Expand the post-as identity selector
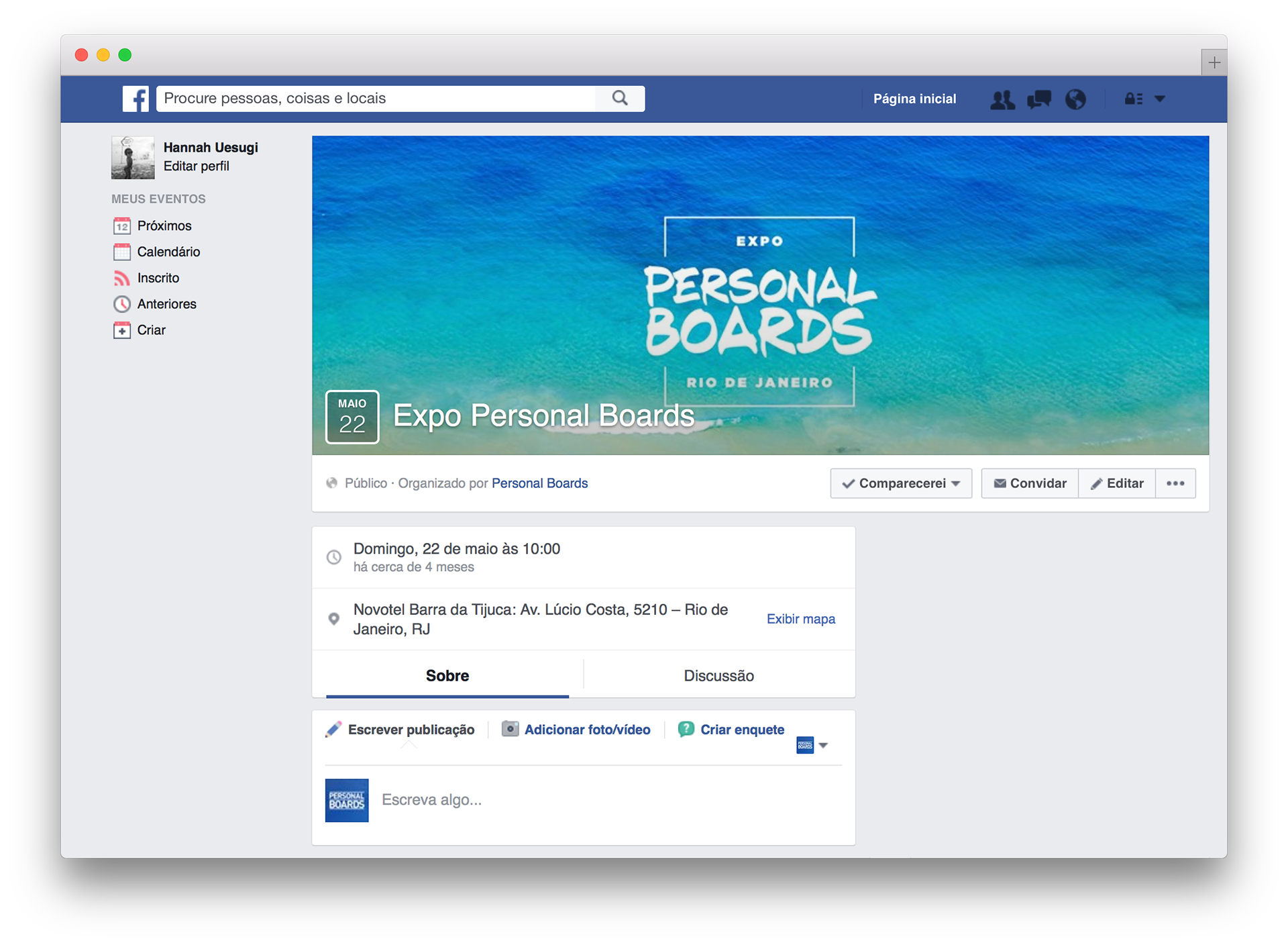The width and height of the screenshot is (1288, 945). (x=812, y=745)
